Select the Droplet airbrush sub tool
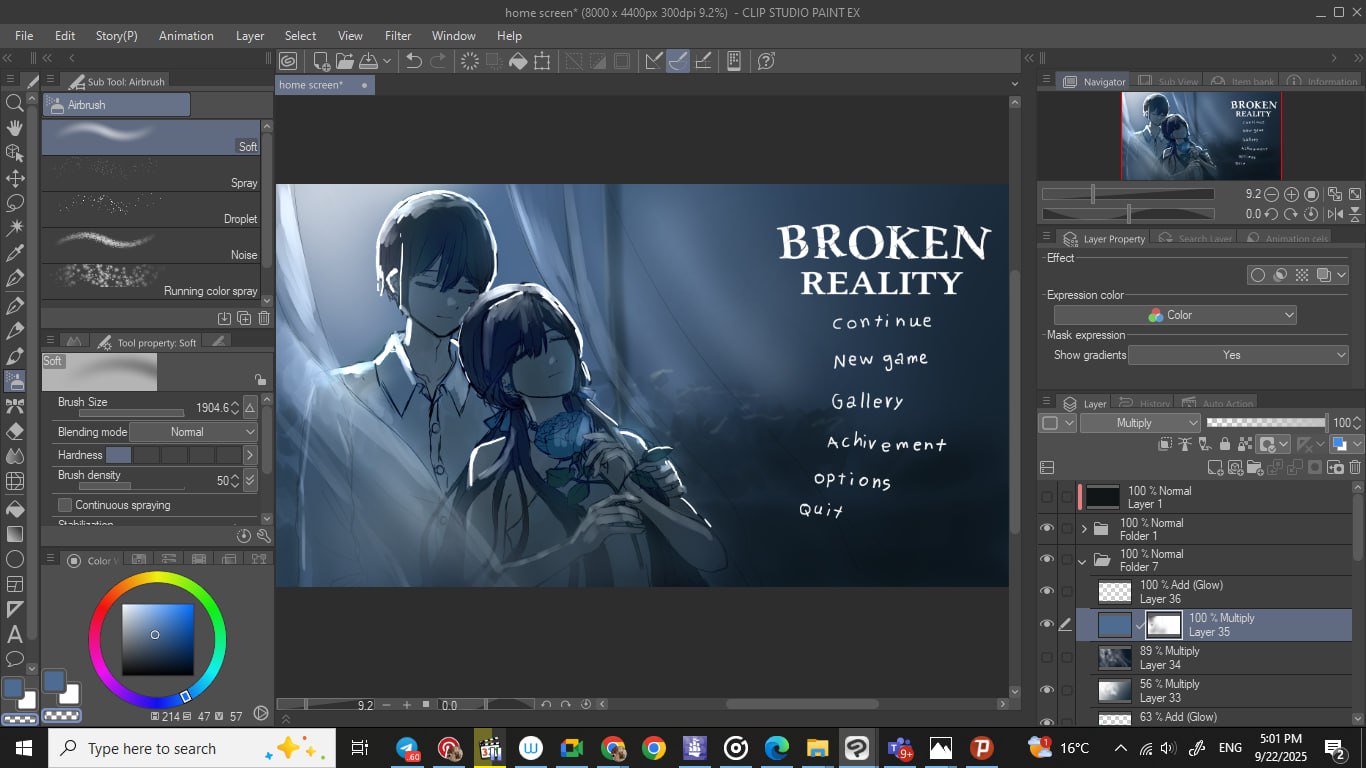This screenshot has width=1366, height=768. (x=150, y=210)
